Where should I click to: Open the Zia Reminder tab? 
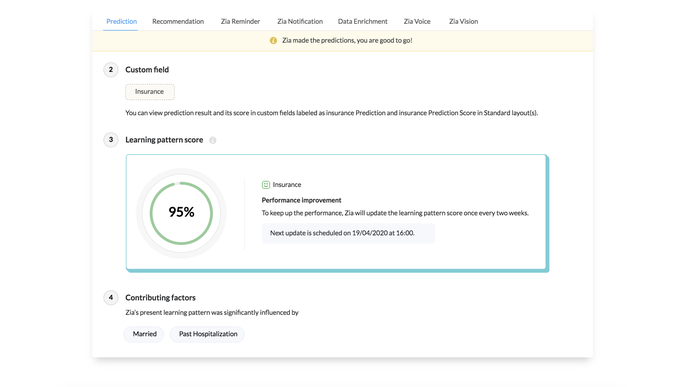pos(240,21)
